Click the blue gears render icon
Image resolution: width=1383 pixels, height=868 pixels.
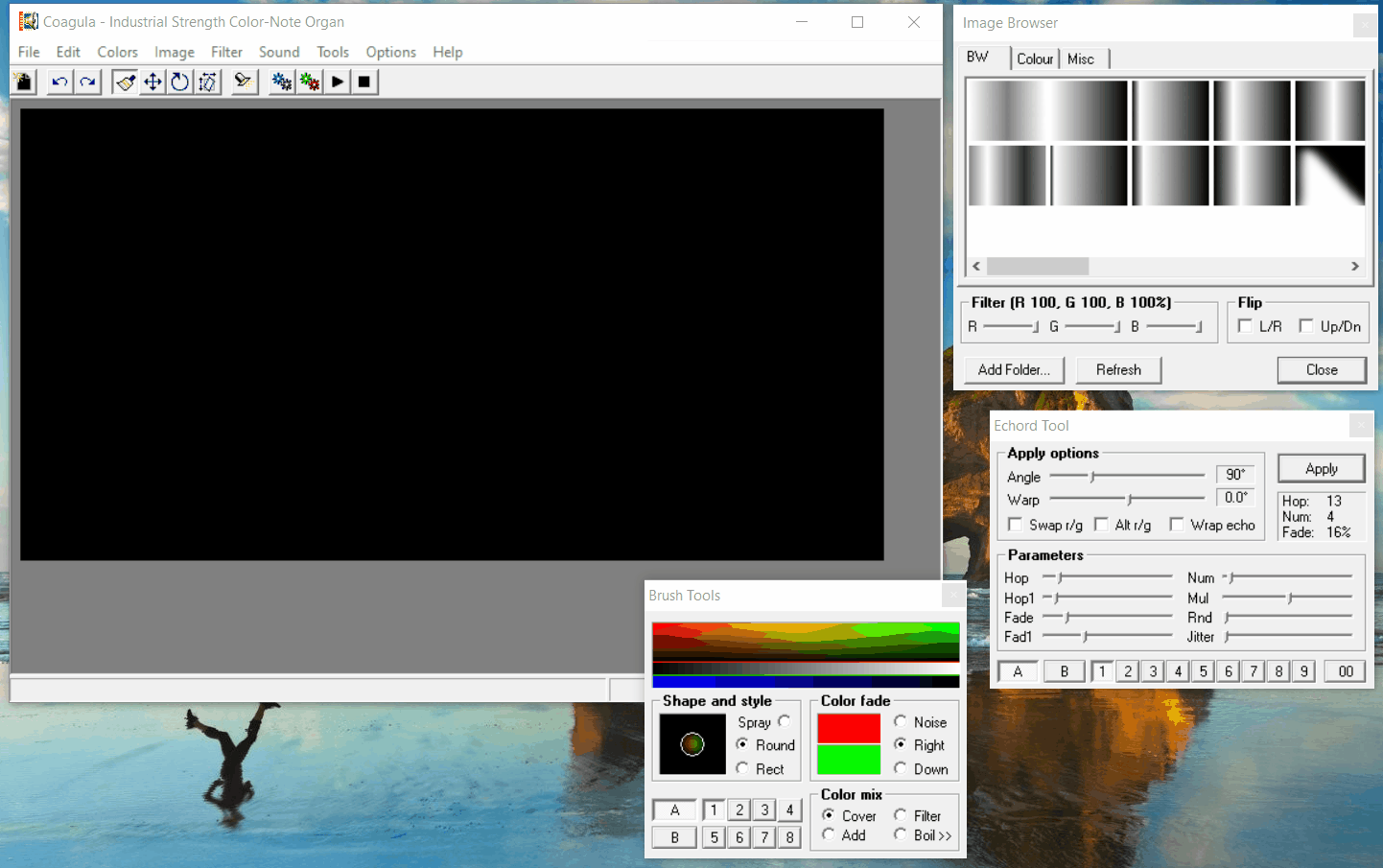coord(281,82)
